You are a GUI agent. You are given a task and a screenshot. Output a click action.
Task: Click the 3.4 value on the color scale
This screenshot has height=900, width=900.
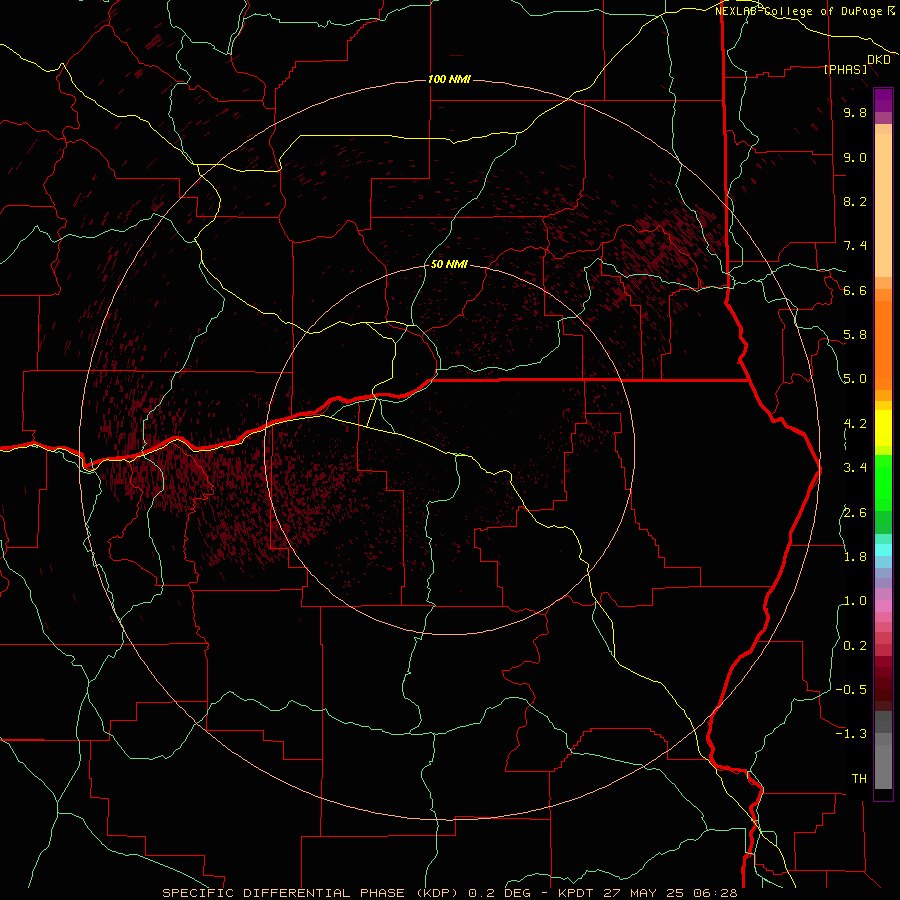tap(855, 468)
